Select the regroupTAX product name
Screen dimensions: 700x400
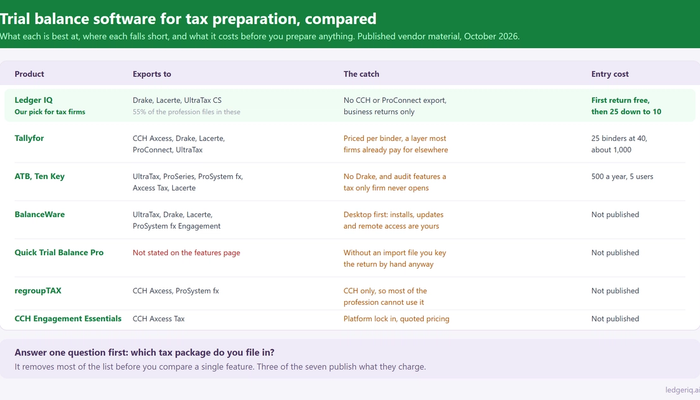pos(38,290)
